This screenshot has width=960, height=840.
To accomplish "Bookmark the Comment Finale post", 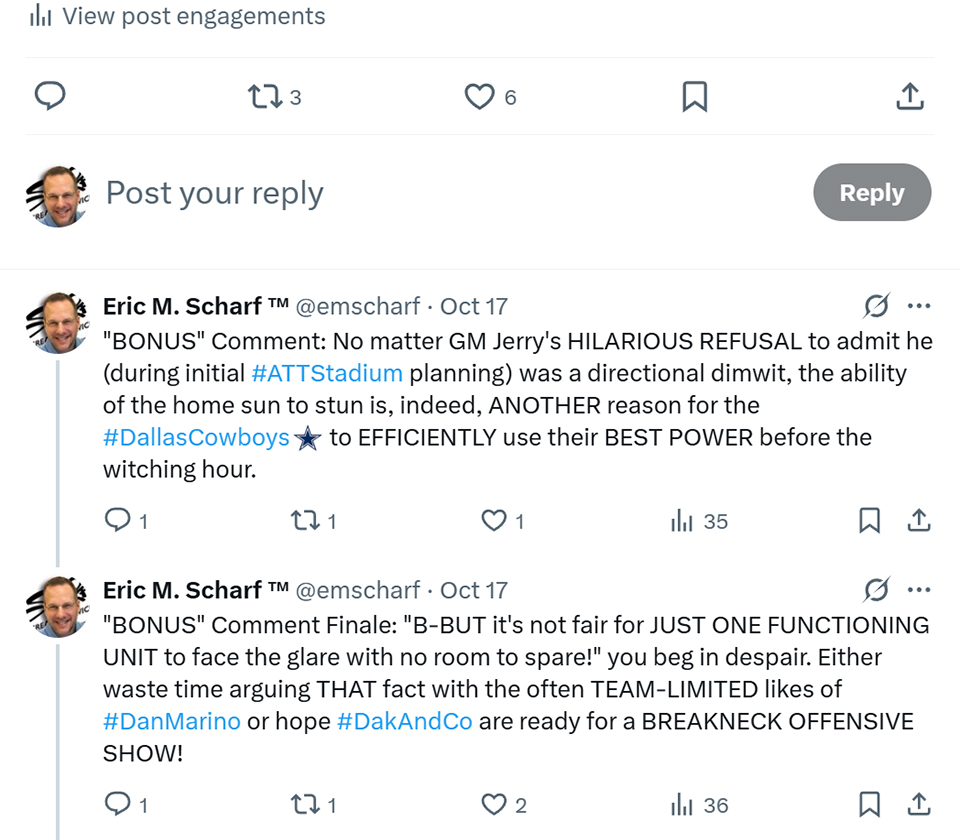I will pos(870,805).
